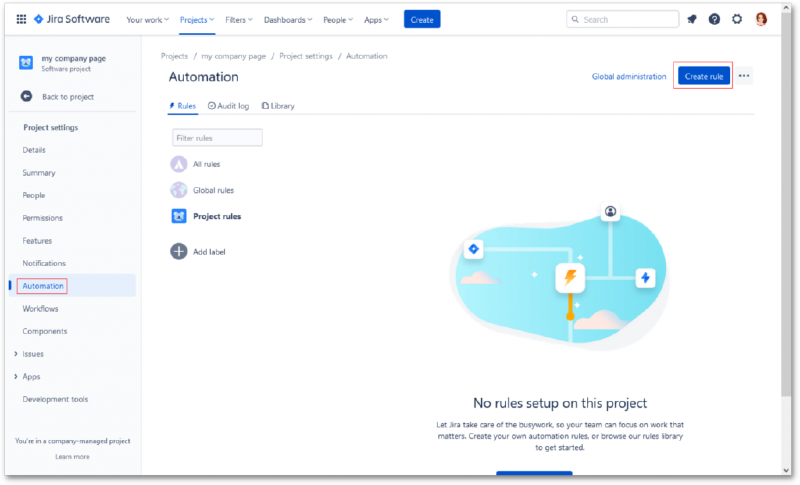This screenshot has width=800, height=485.
Task: Click the Filter rules input field
Action: (217, 138)
